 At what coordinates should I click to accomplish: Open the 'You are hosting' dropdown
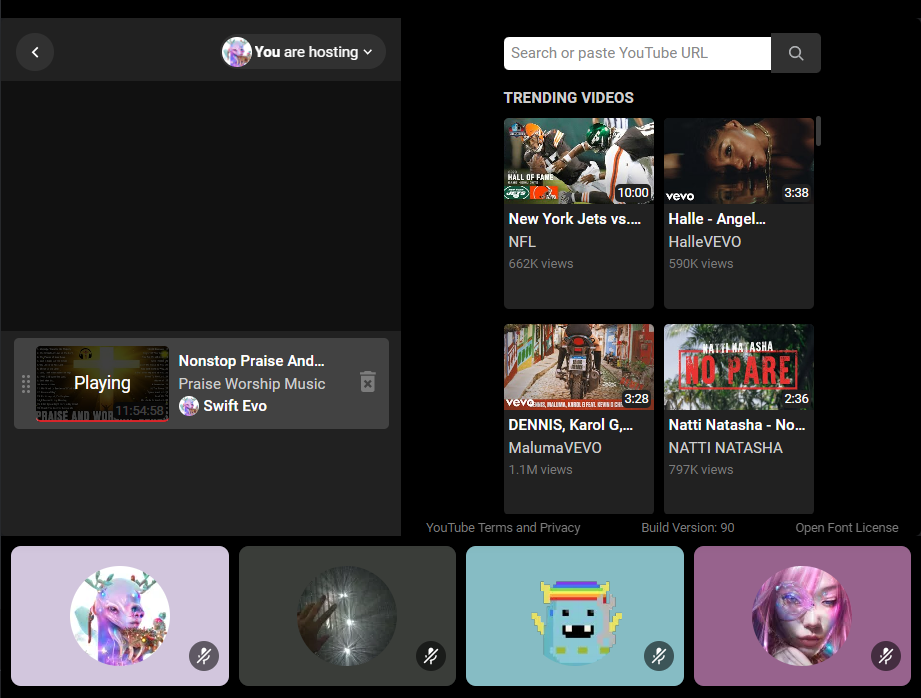[x=303, y=52]
